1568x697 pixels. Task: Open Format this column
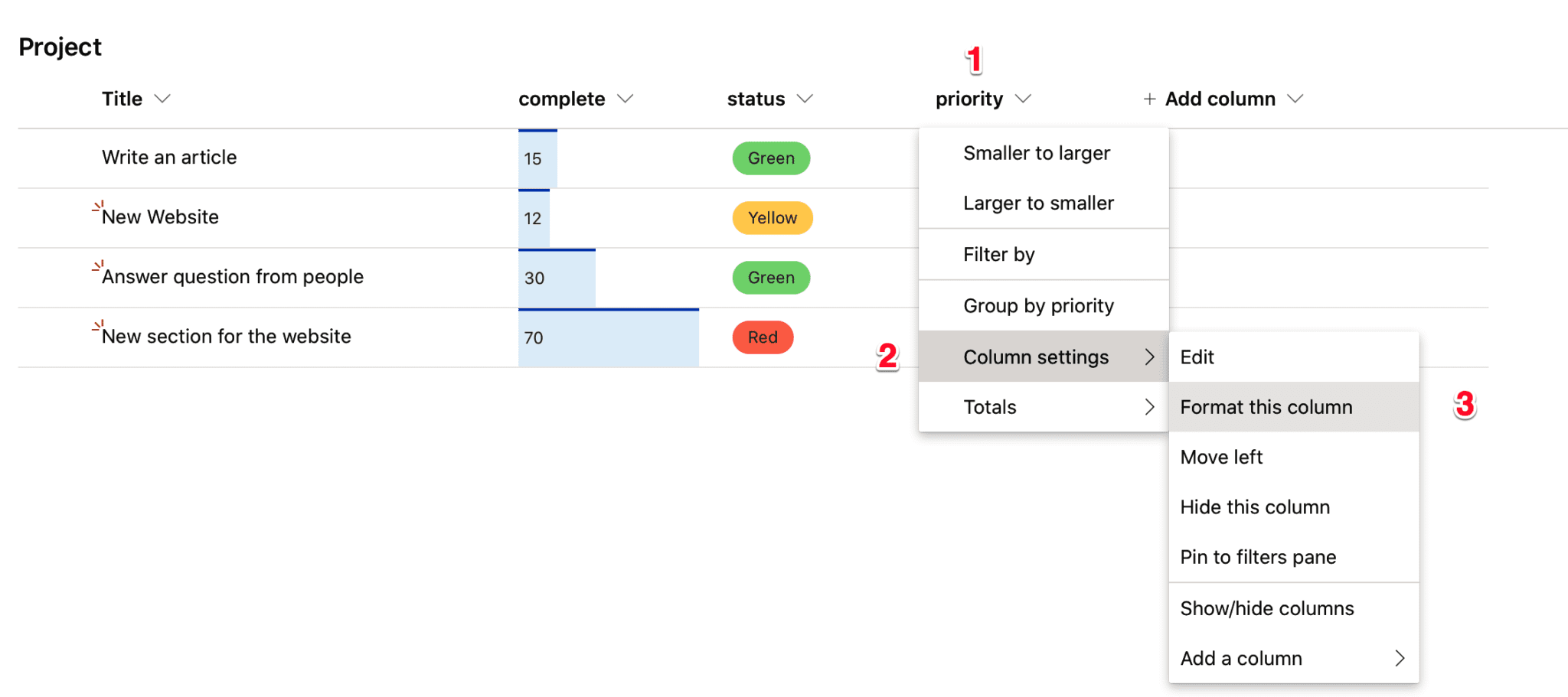click(1266, 406)
